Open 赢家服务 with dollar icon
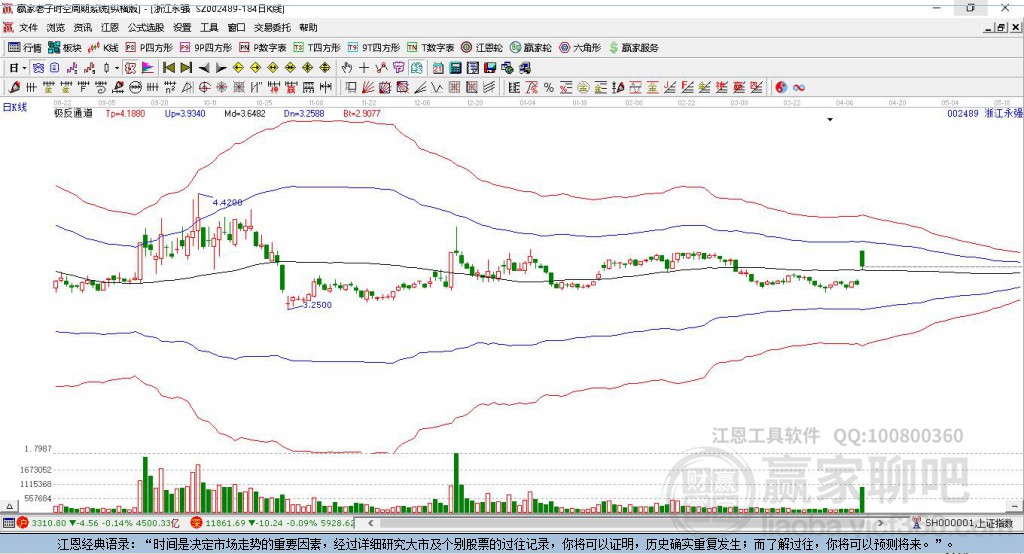The image size is (1024, 554). click(634, 48)
